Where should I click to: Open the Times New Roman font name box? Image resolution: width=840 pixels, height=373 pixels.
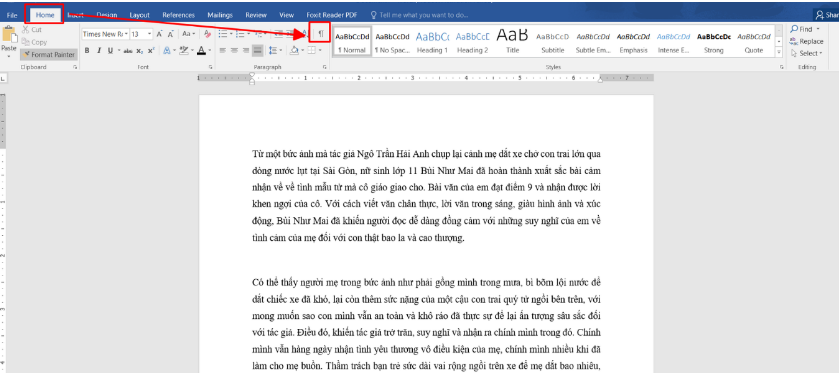pyautogui.click(x=105, y=34)
